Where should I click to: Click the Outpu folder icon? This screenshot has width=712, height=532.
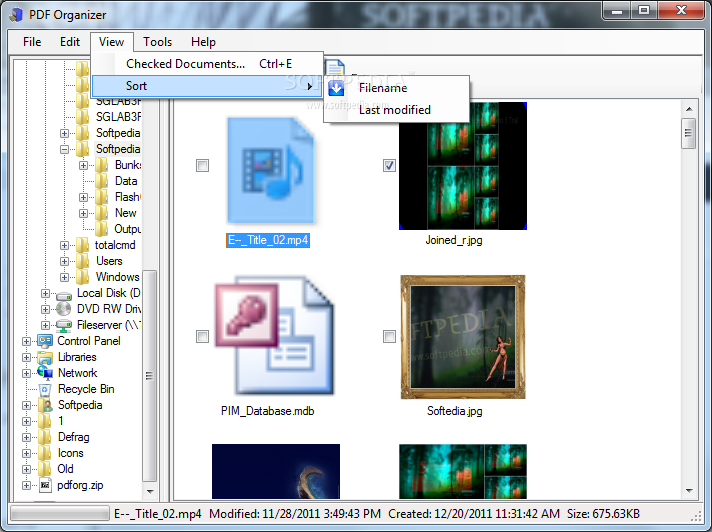[102, 229]
